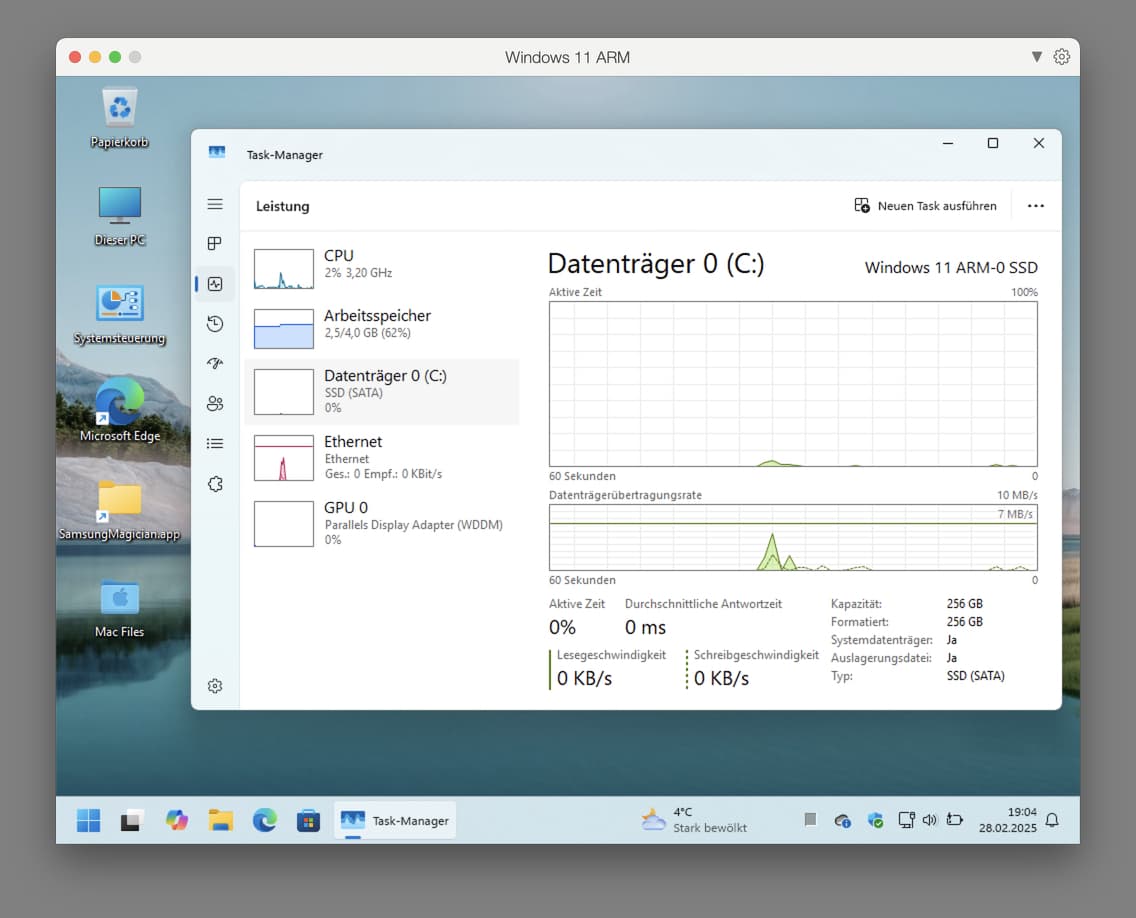Select the GPU 0 performance entry
The height and width of the screenshot is (918, 1136).
pyautogui.click(x=382, y=523)
